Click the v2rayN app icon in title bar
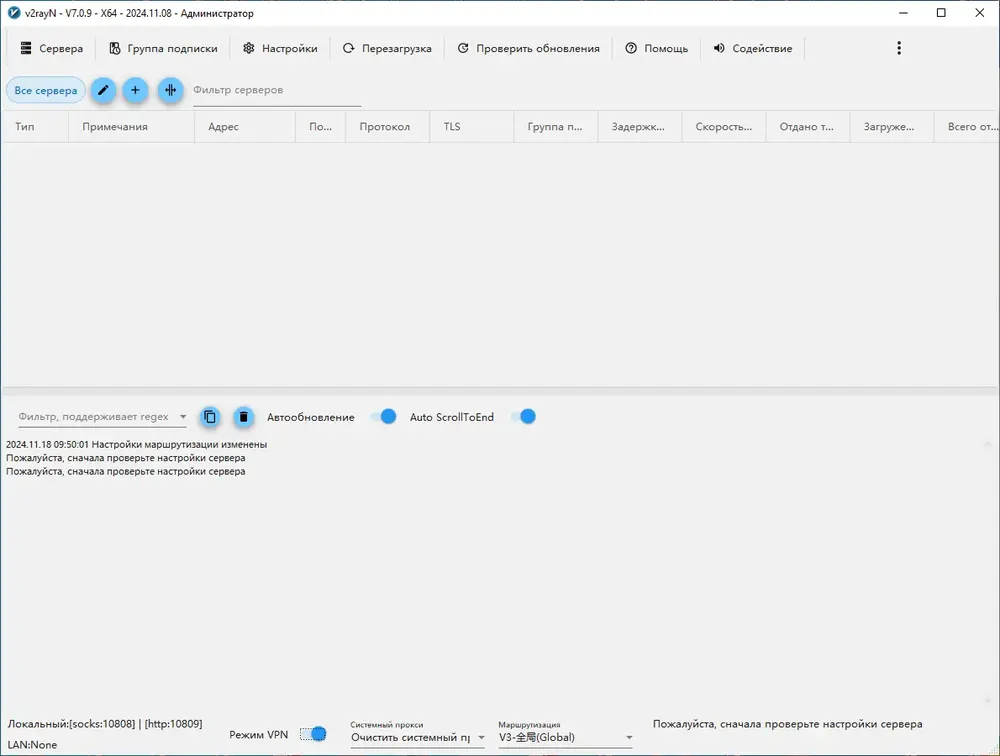1000x756 pixels. pos(14,13)
